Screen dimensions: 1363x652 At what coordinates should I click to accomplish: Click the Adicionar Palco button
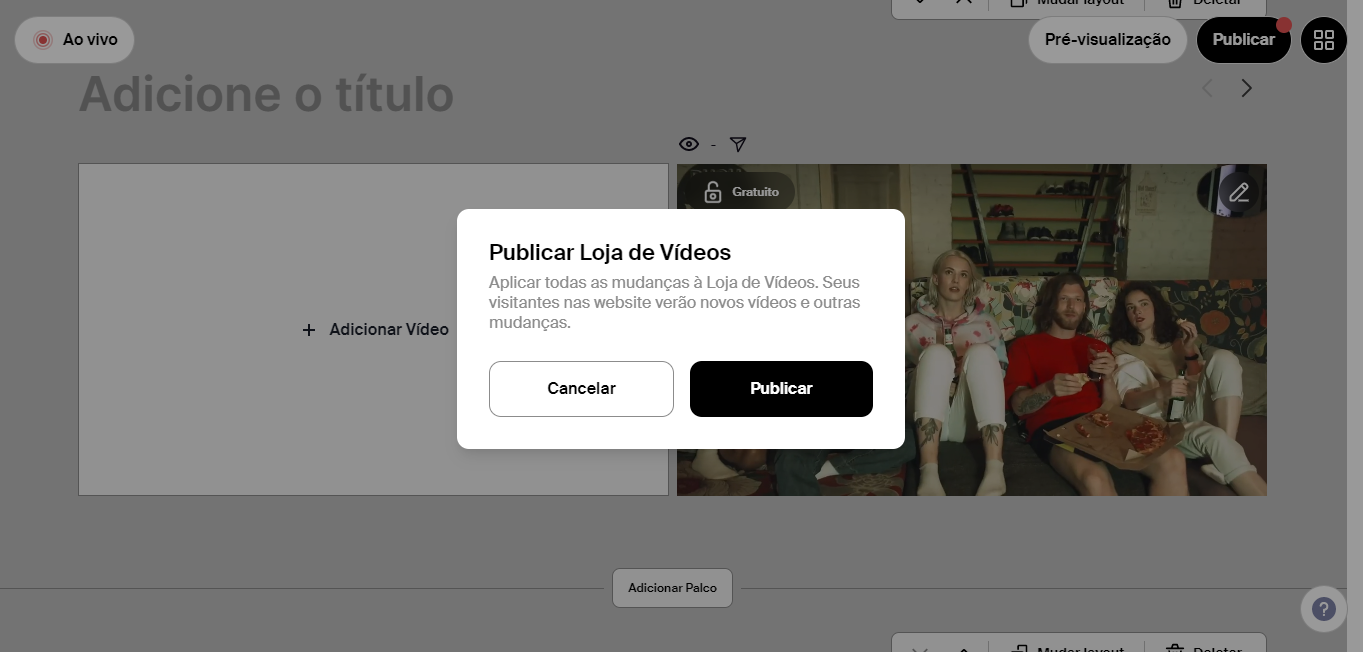tap(672, 588)
